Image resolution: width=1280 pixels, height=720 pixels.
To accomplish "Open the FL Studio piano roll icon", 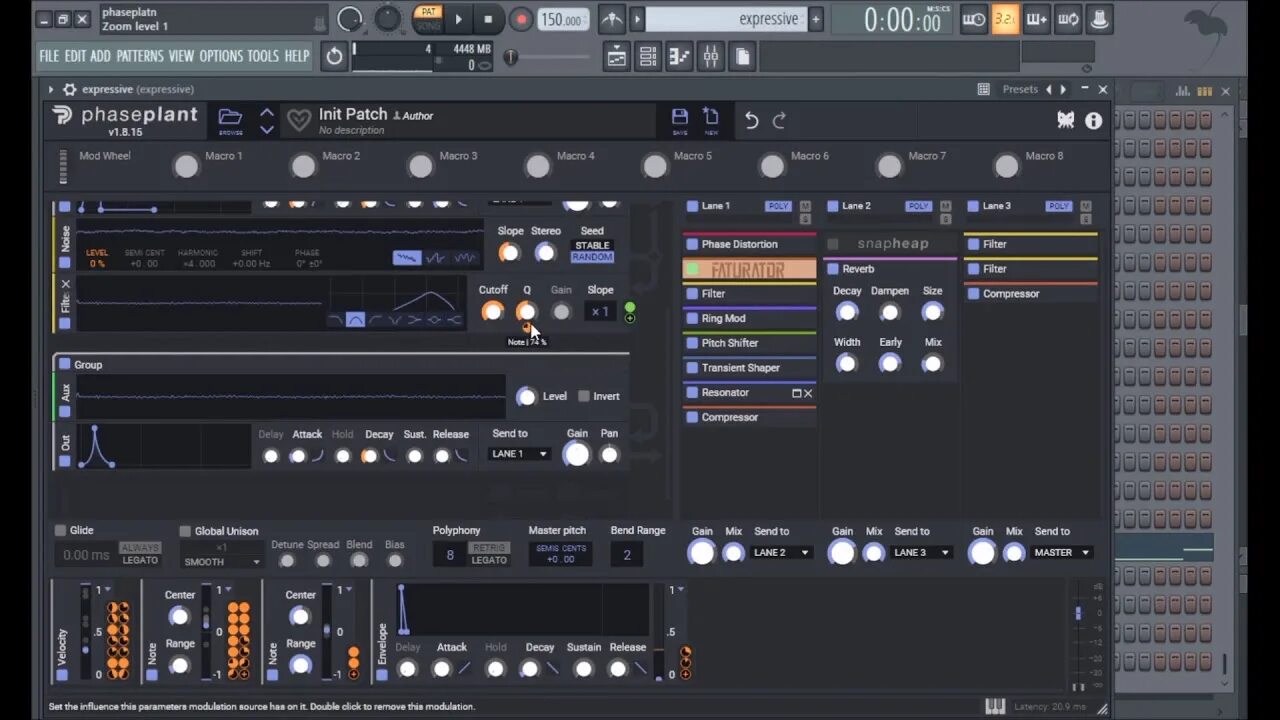I will click(679, 57).
